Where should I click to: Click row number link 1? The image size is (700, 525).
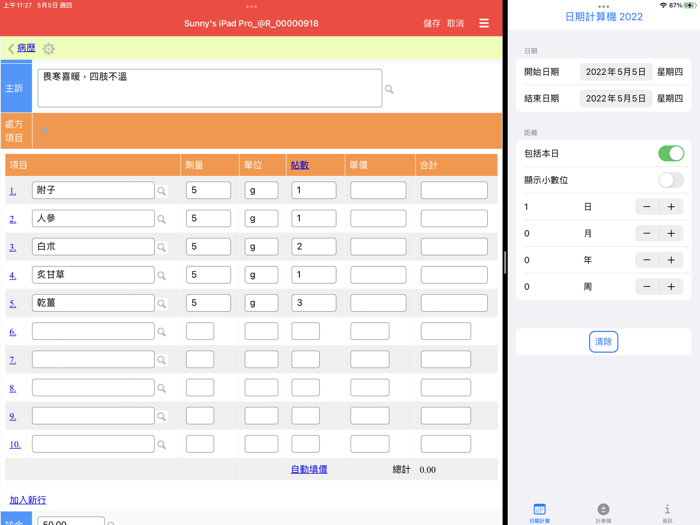pyautogui.click(x=13, y=191)
